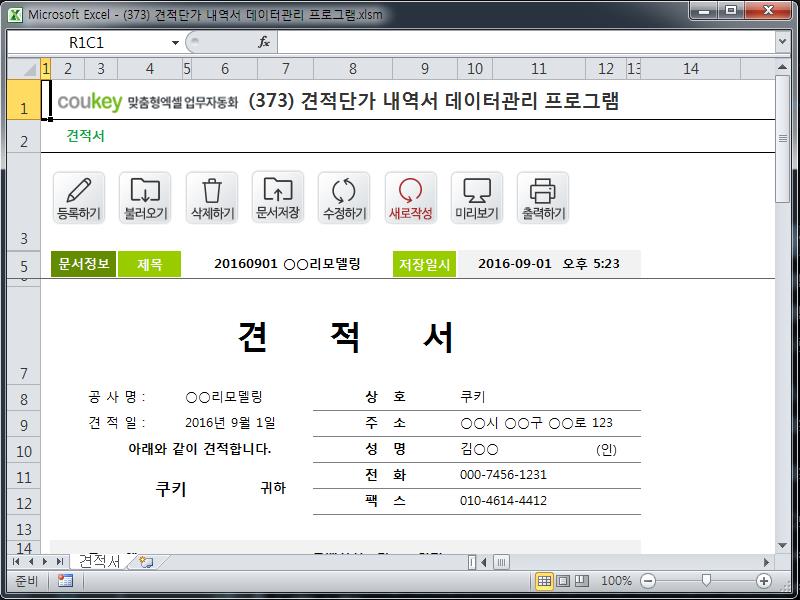
Task: Click the zoom in plus button
Action: [x=763, y=581]
